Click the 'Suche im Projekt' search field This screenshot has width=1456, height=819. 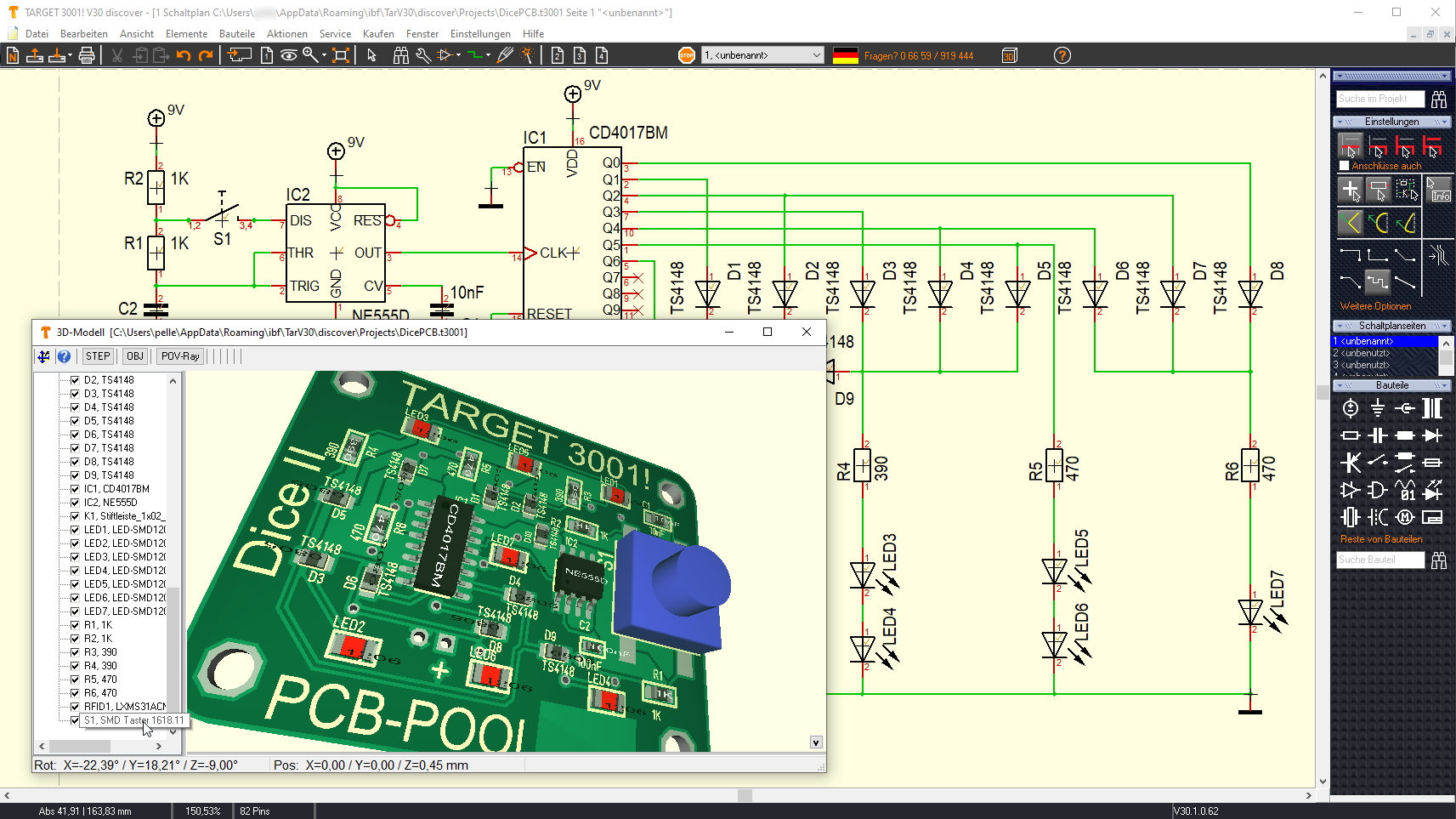(1380, 99)
